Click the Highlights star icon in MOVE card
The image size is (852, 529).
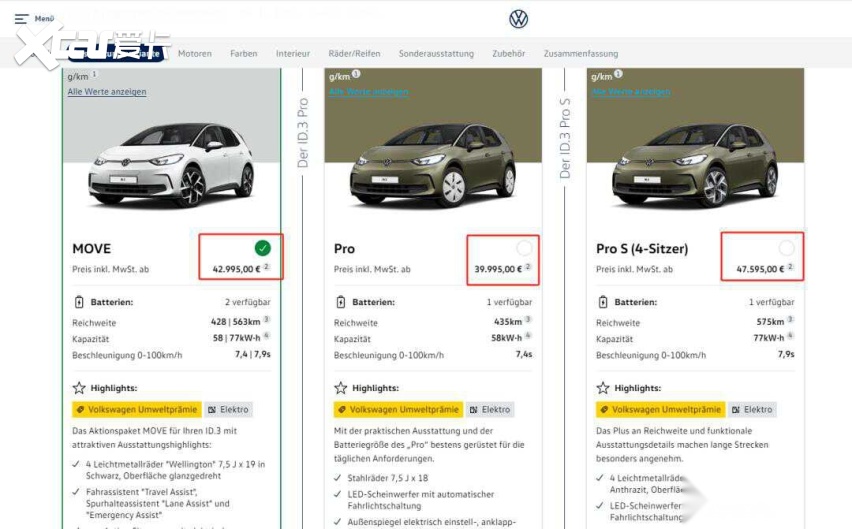coord(79,388)
